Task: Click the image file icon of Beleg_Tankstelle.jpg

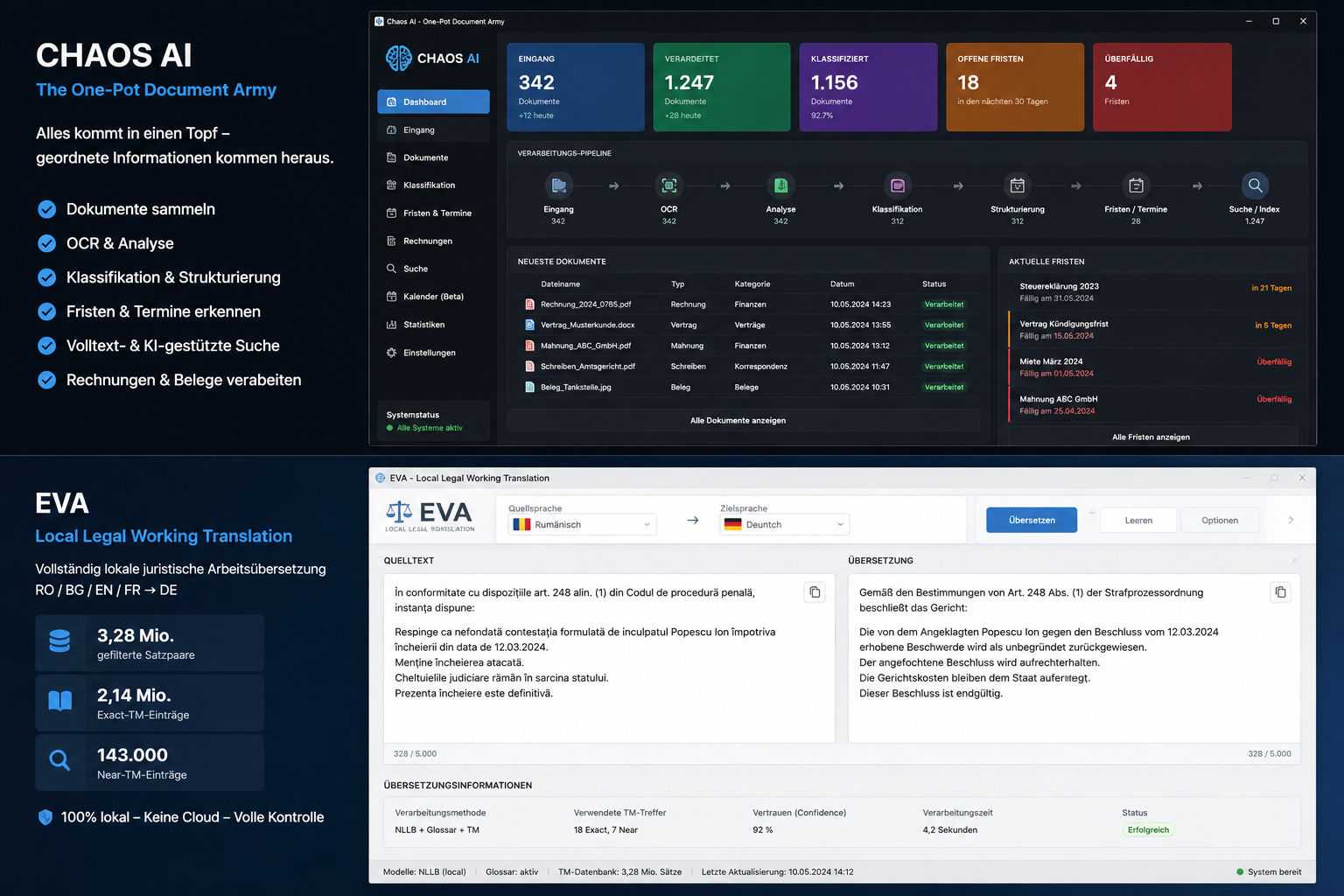Action: (x=529, y=387)
